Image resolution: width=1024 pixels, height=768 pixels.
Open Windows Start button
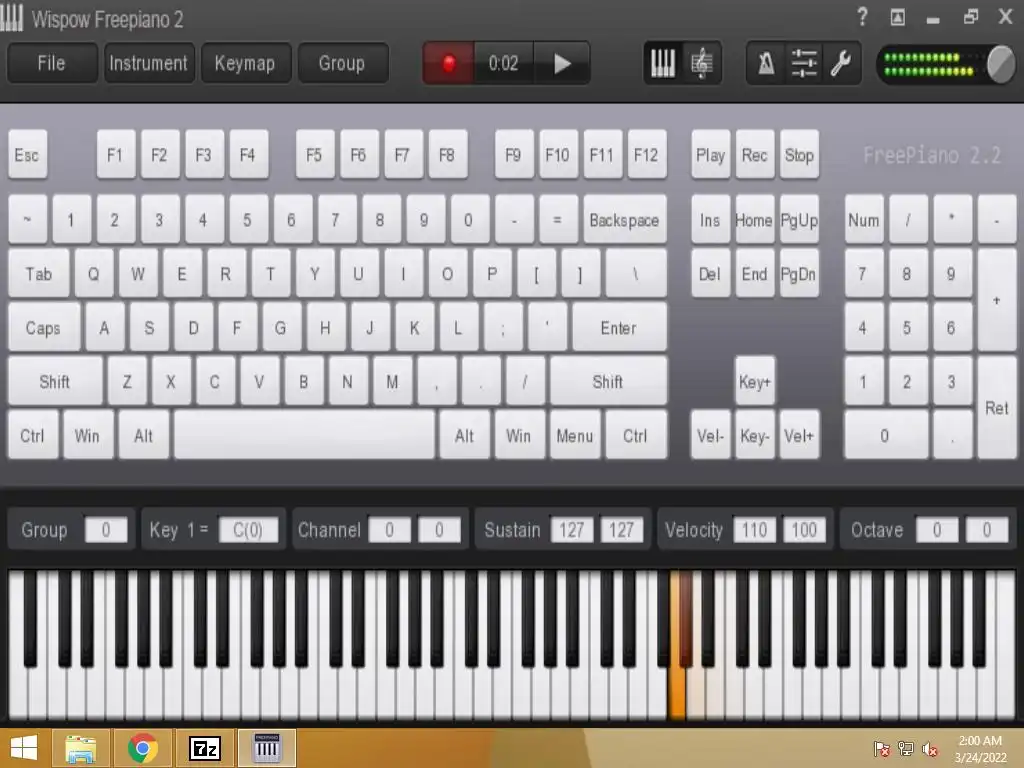[24, 748]
